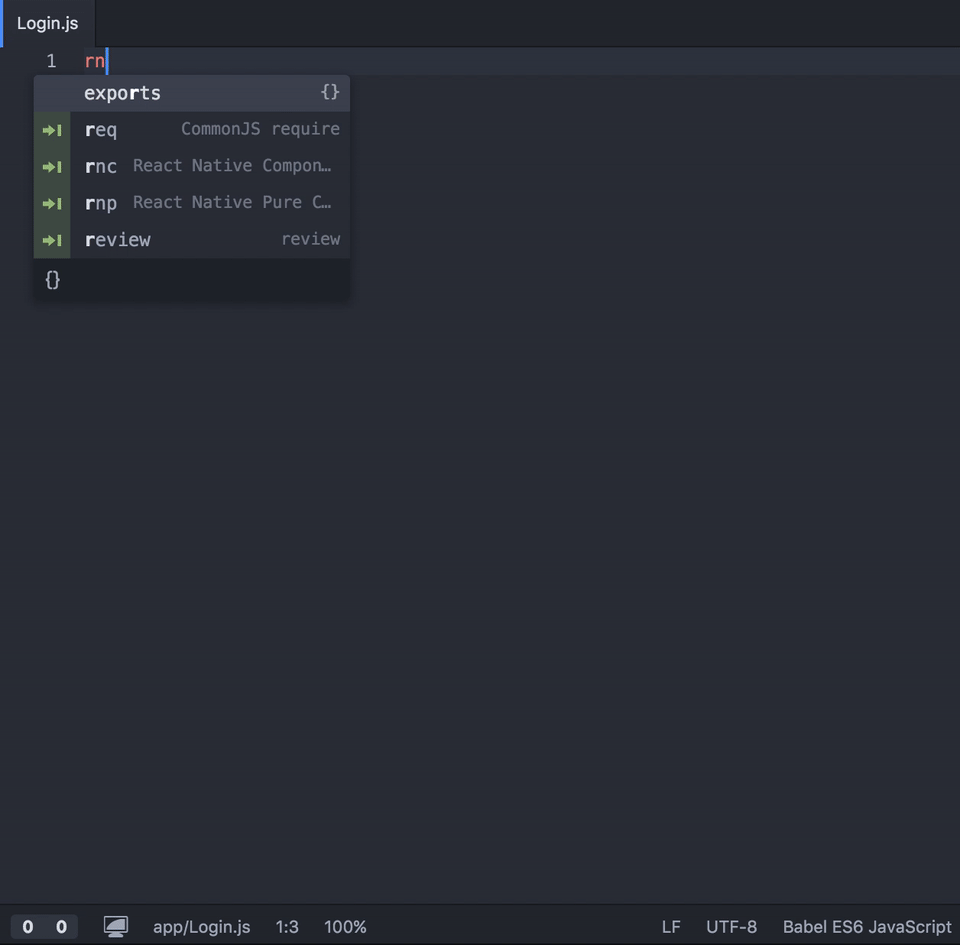Viewport: 960px width, 945px height.
Task: Click the 'CommonJS require' description text
Action: (260, 129)
